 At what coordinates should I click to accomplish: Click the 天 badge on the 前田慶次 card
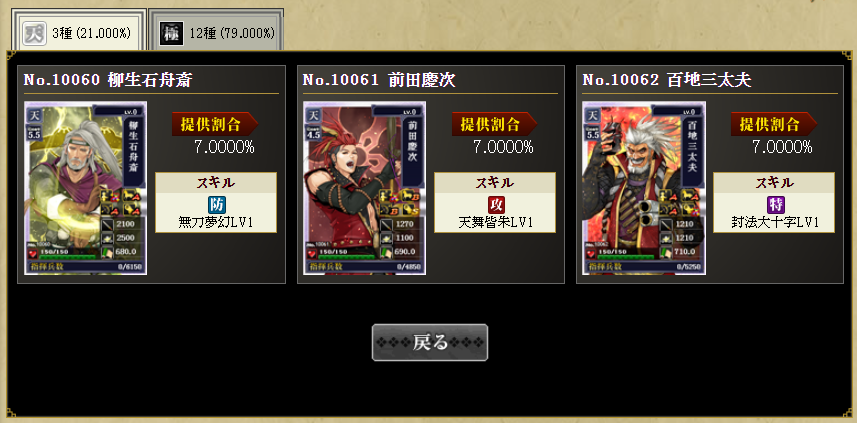[x=314, y=115]
